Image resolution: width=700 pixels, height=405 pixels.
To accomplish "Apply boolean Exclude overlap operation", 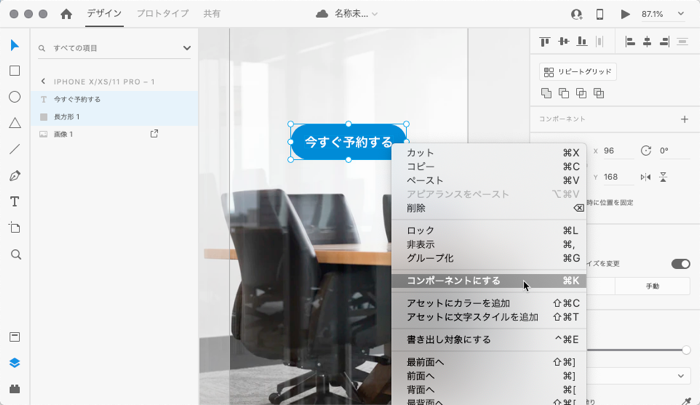I will point(599,93).
